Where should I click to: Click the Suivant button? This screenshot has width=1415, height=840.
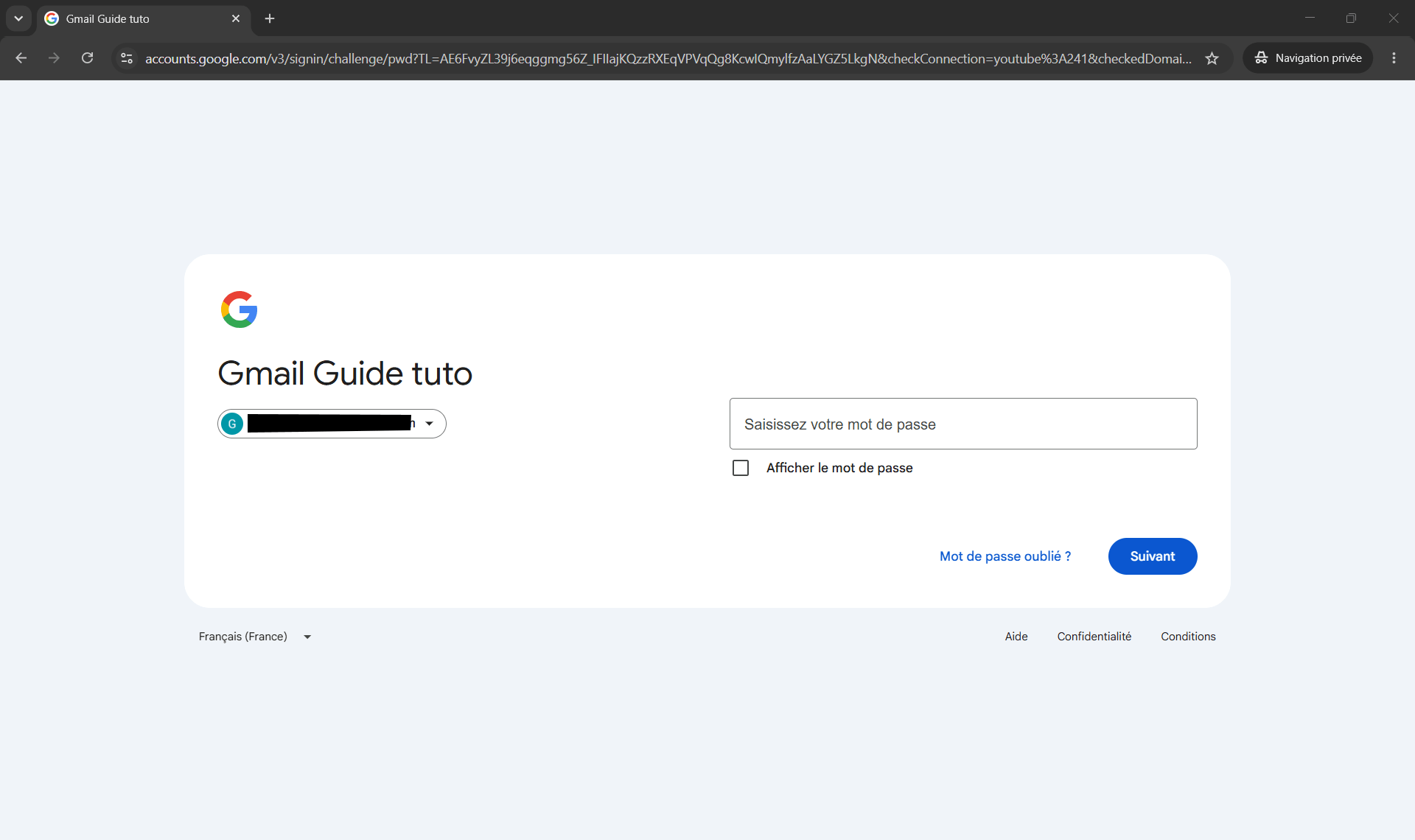pos(1153,556)
